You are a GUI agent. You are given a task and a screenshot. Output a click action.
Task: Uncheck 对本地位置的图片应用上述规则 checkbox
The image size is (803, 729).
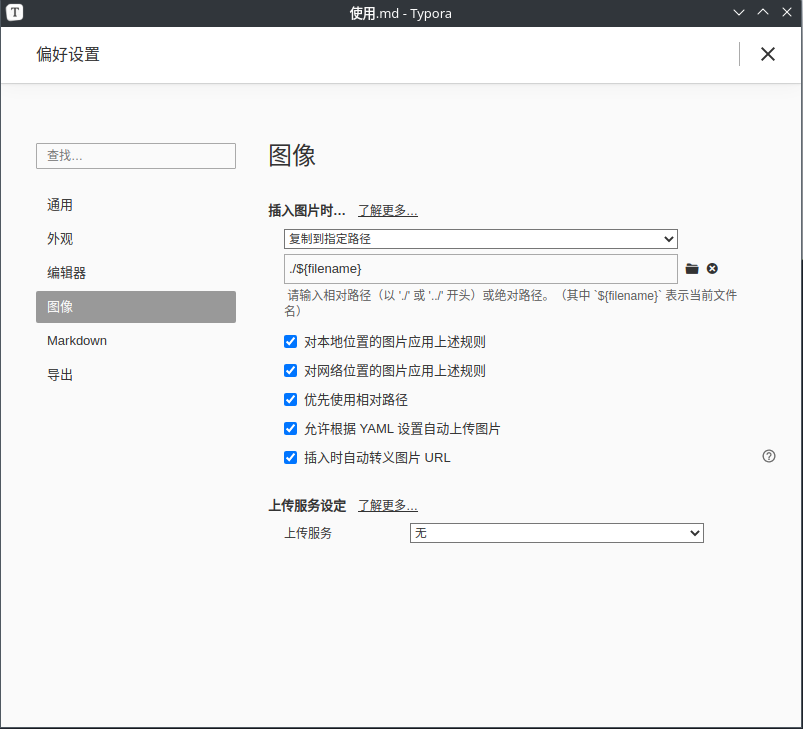(x=291, y=342)
